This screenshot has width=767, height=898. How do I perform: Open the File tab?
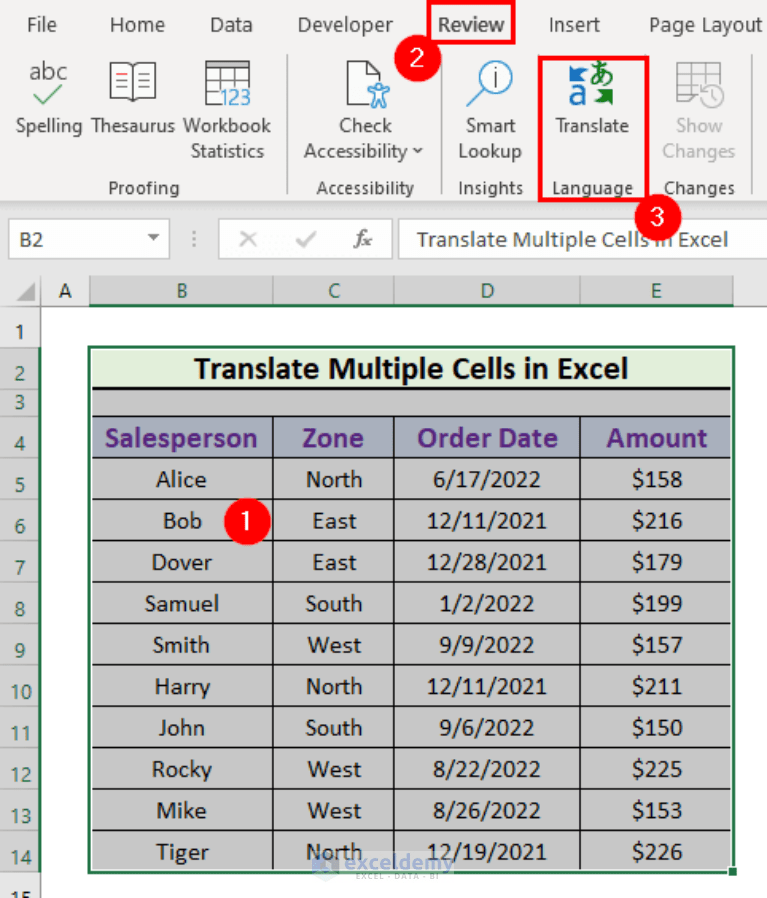[x=42, y=25]
